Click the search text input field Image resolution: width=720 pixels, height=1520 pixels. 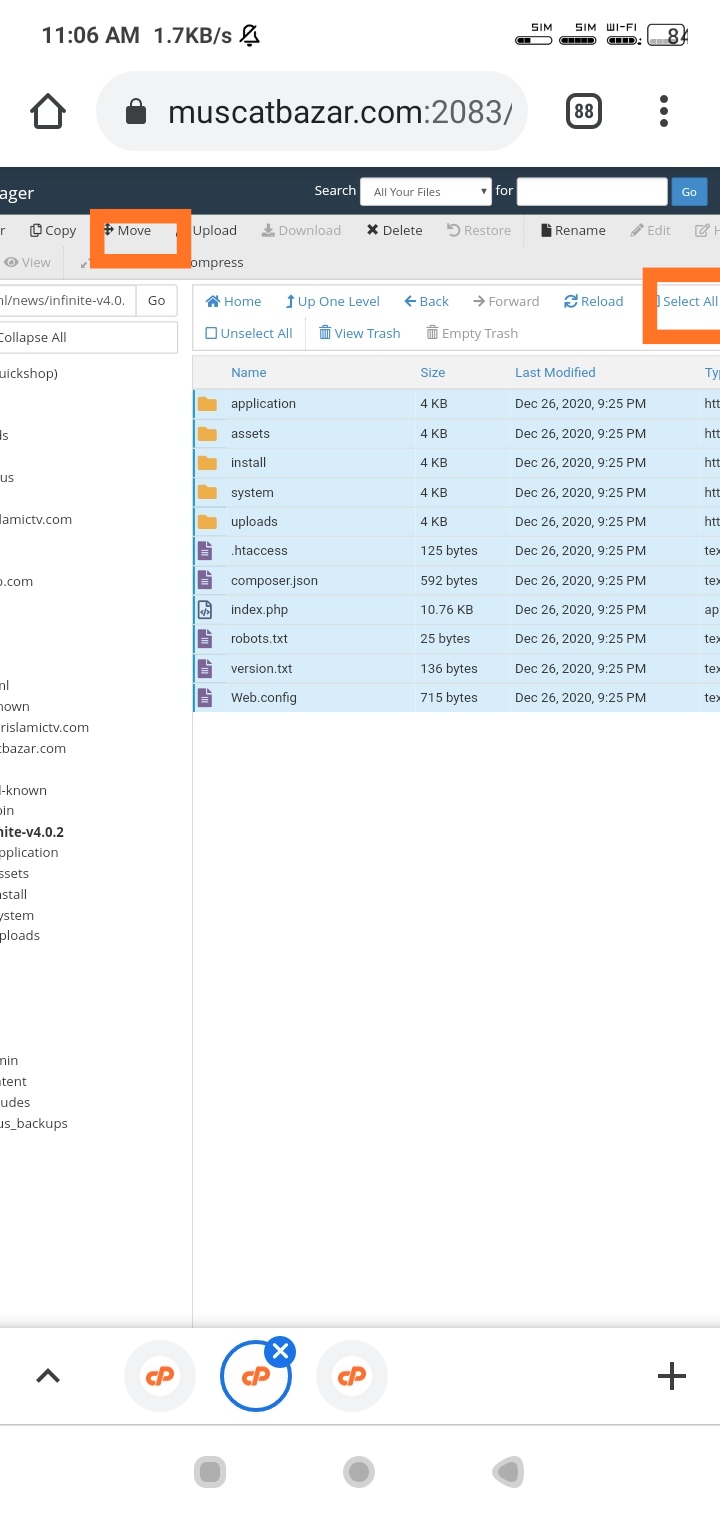pos(591,192)
